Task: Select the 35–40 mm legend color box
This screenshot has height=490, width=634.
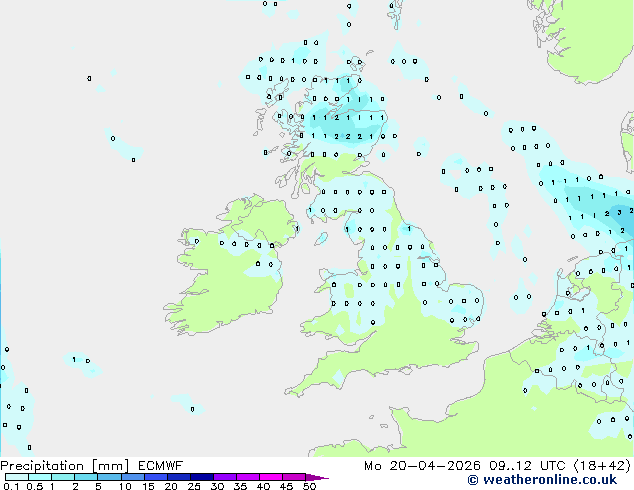Action: point(248,477)
